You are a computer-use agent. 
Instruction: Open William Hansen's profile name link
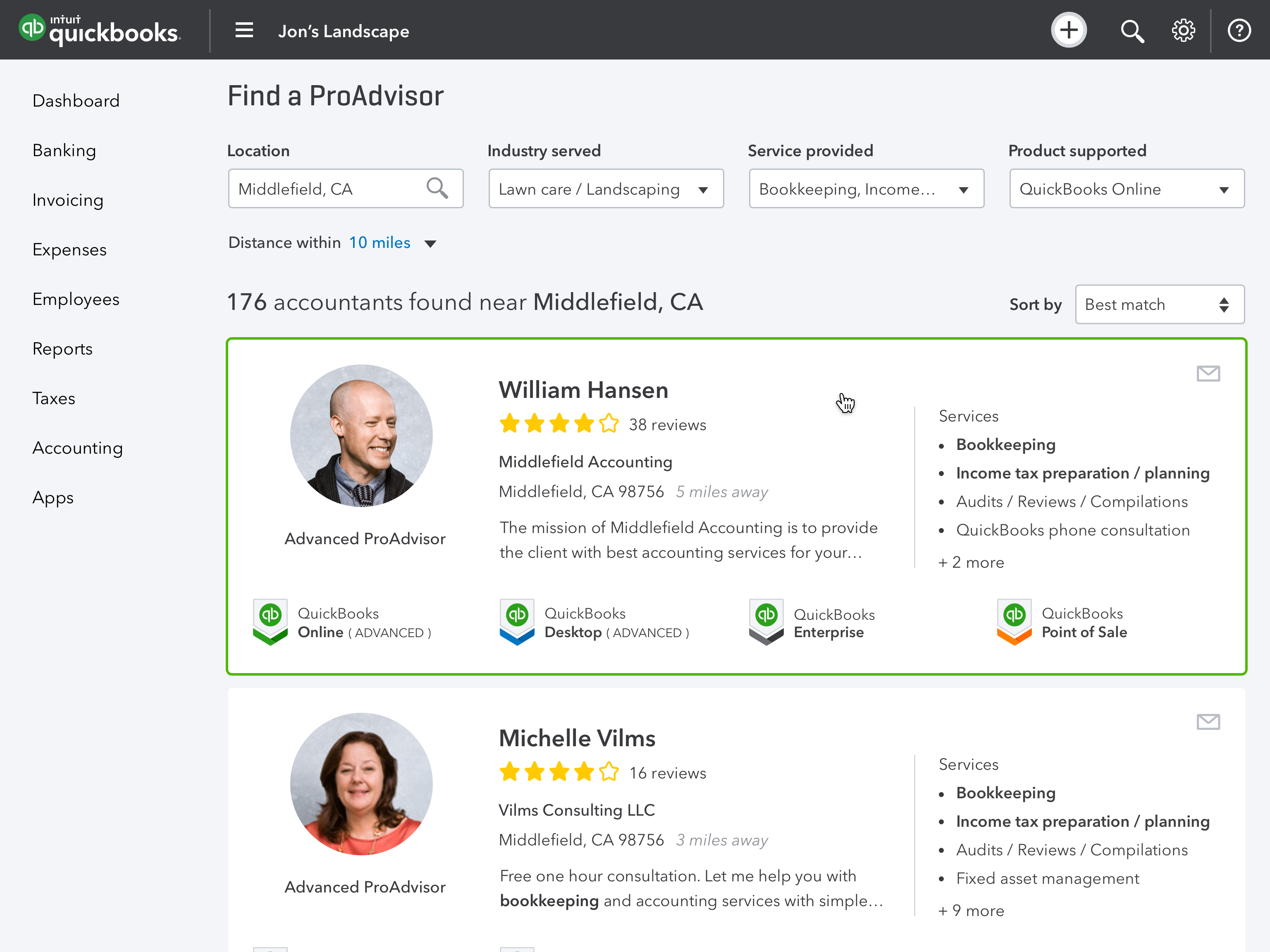pos(583,390)
